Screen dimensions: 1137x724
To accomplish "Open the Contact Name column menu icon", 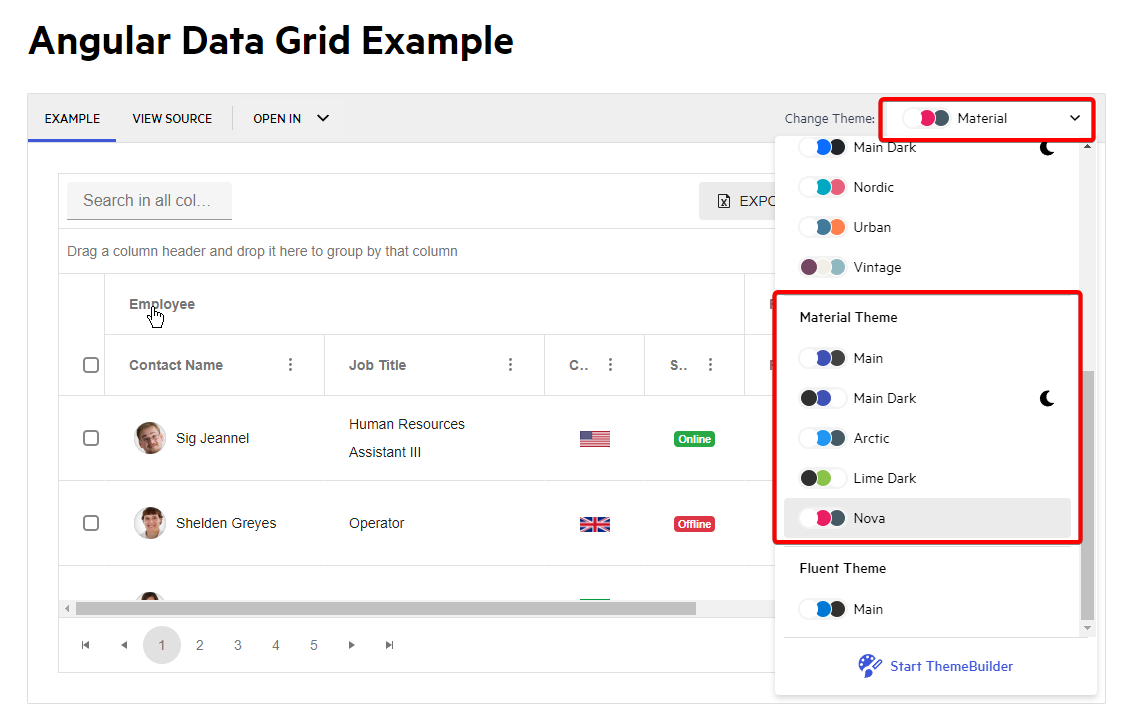I will [x=290, y=364].
